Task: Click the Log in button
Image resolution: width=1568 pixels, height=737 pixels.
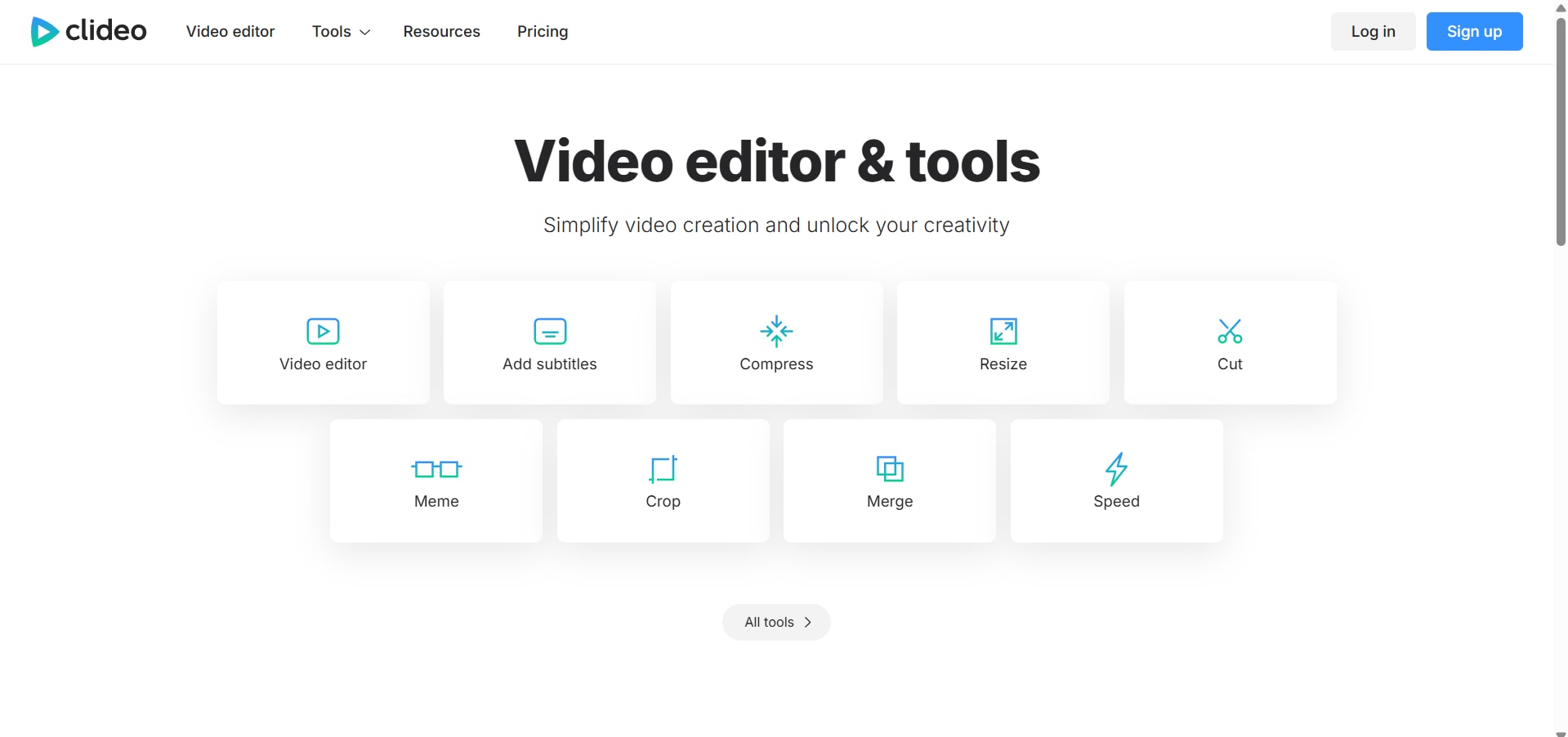Action: point(1373,31)
